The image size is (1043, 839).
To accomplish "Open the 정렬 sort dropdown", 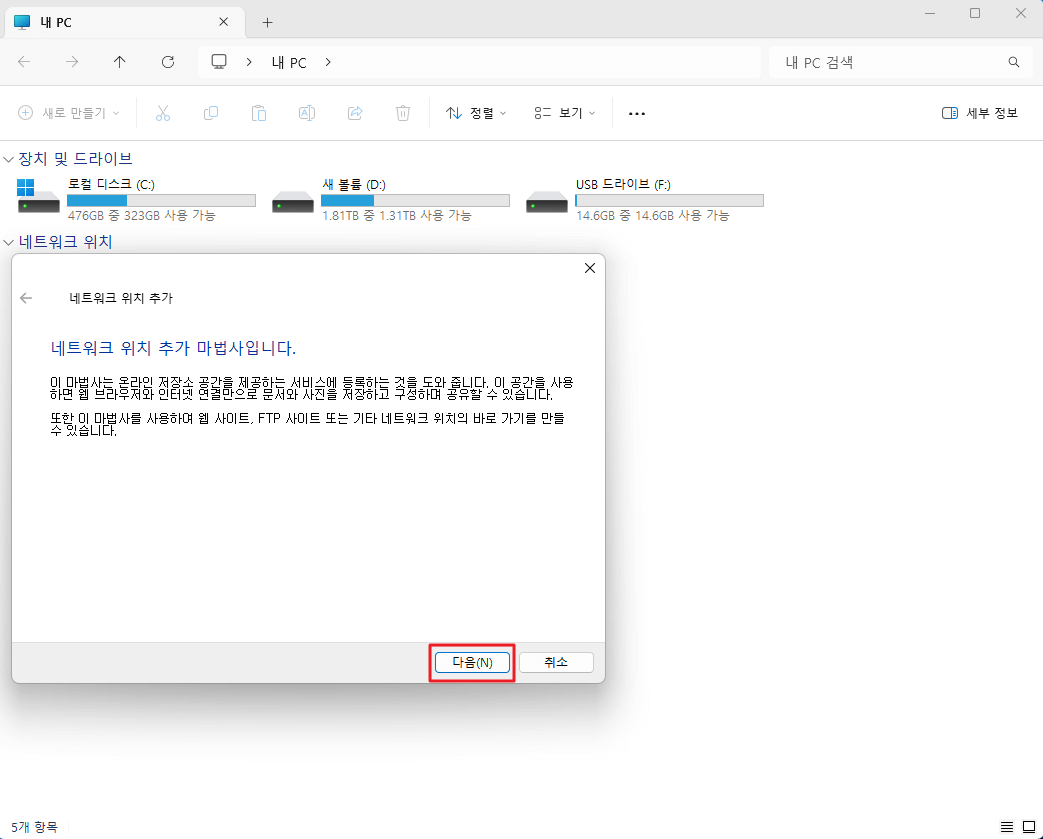I will pyautogui.click(x=476, y=113).
